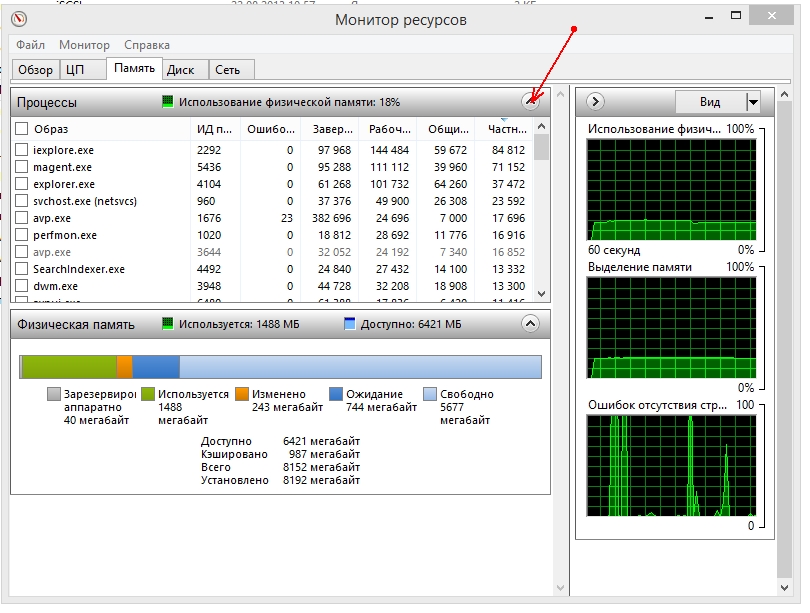Open the Вид dropdown arrow
Viewport: 810px width, 613px height.
tap(753, 102)
